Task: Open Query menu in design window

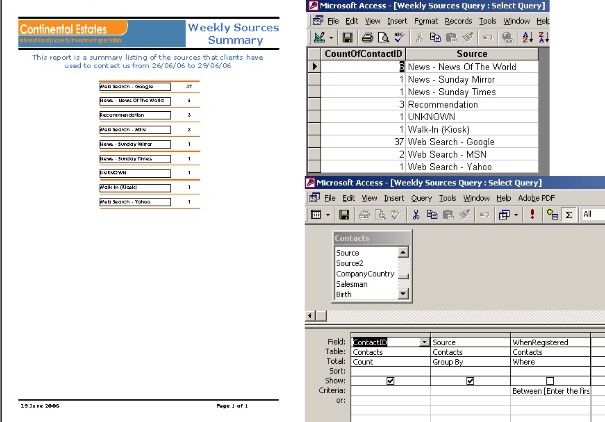Action: [x=421, y=198]
